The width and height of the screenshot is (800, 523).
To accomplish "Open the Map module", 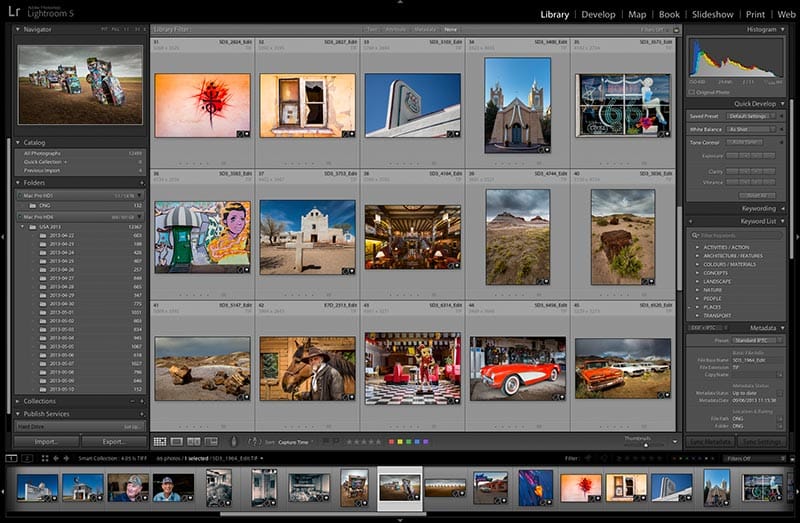I will point(637,14).
